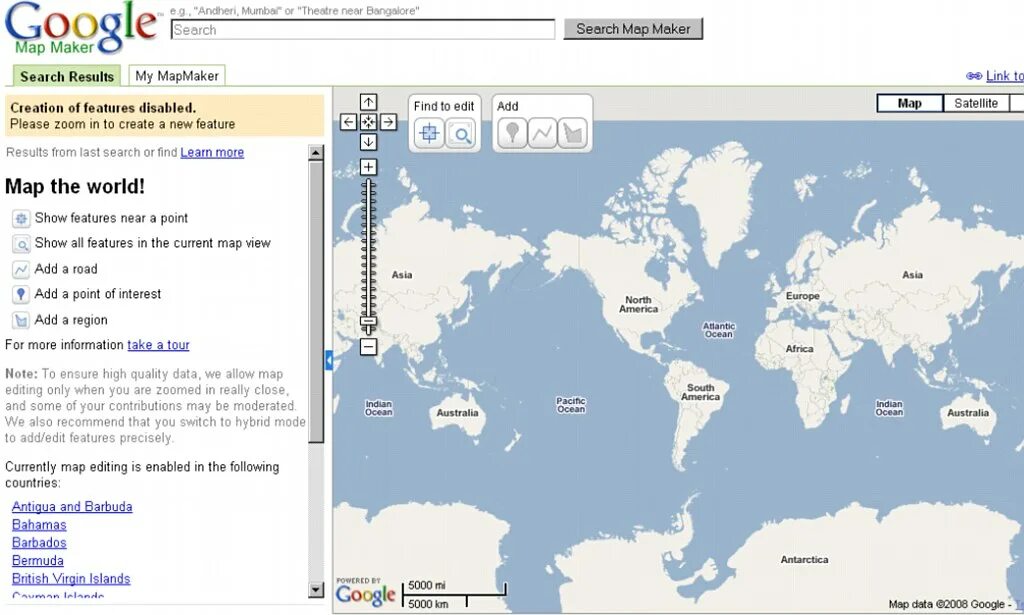The height and width of the screenshot is (615, 1024).
Task: Click the South America map label
Action: coord(700,392)
